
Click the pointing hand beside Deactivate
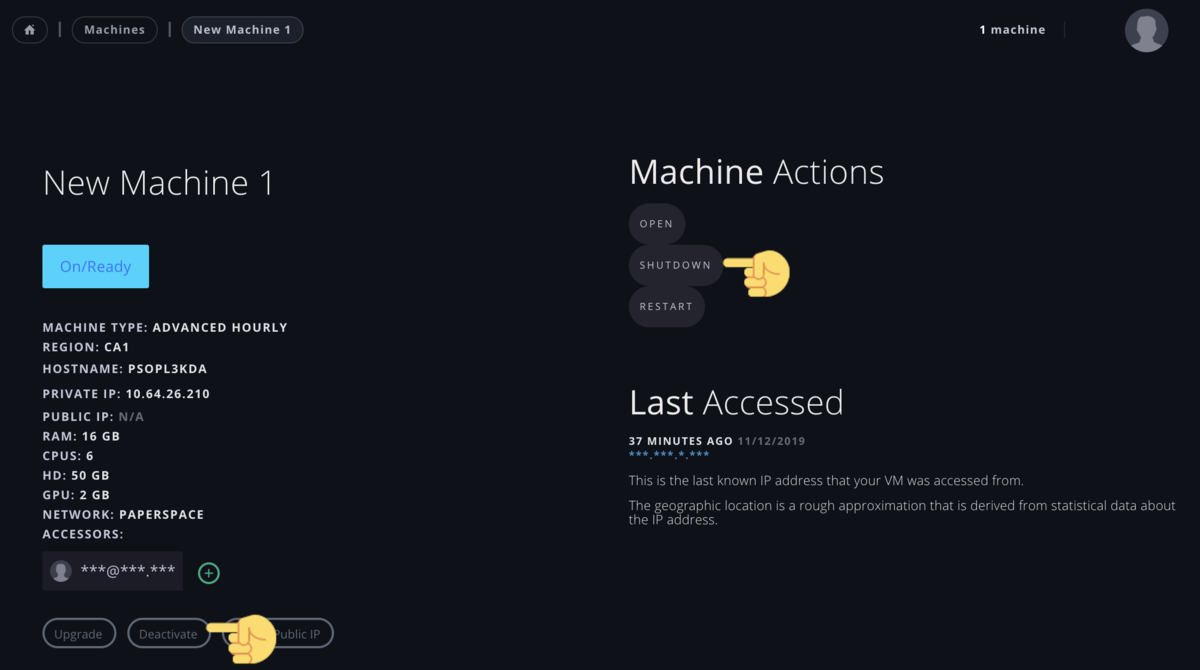[x=242, y=638]
